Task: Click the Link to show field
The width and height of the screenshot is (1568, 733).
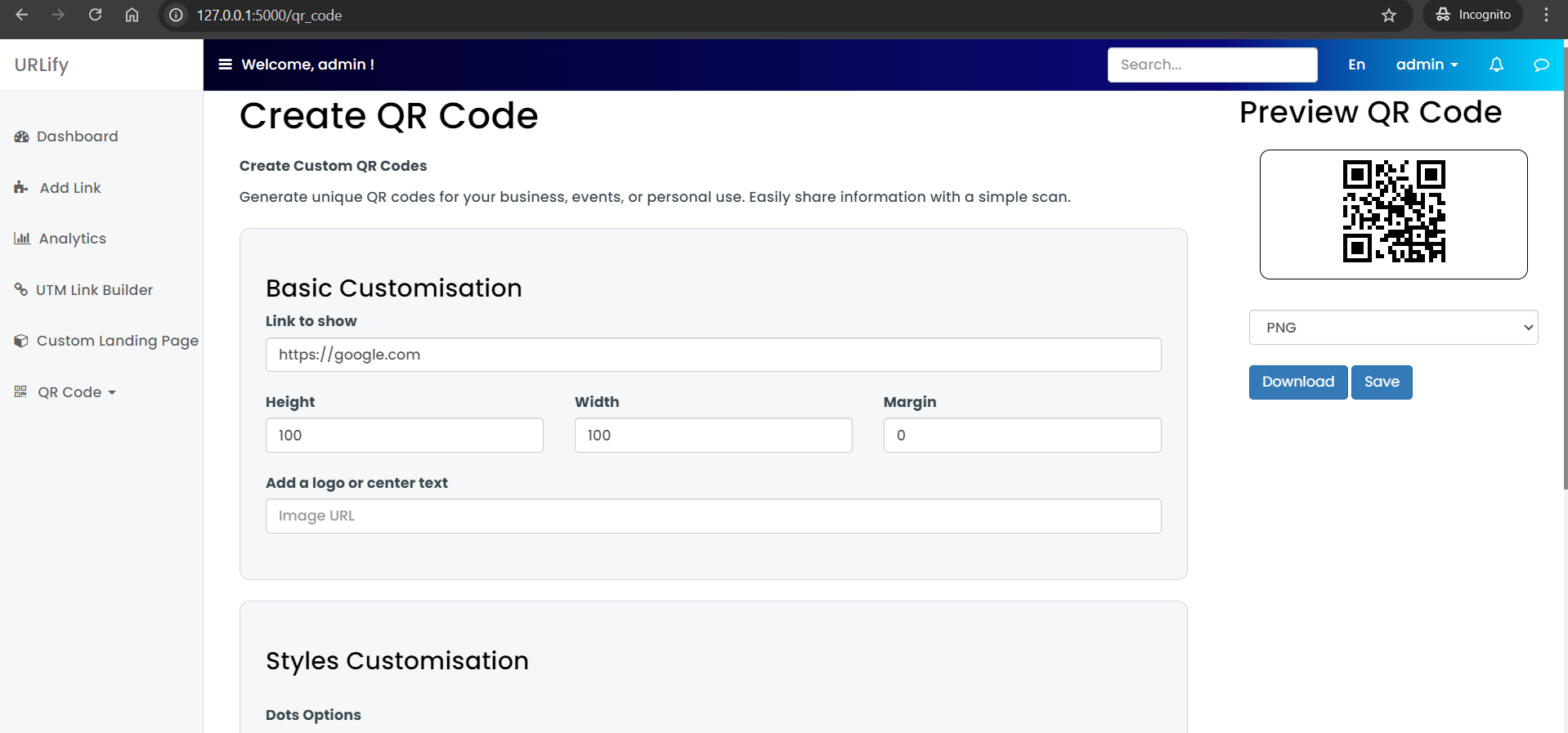Action: tap(713, 355)
